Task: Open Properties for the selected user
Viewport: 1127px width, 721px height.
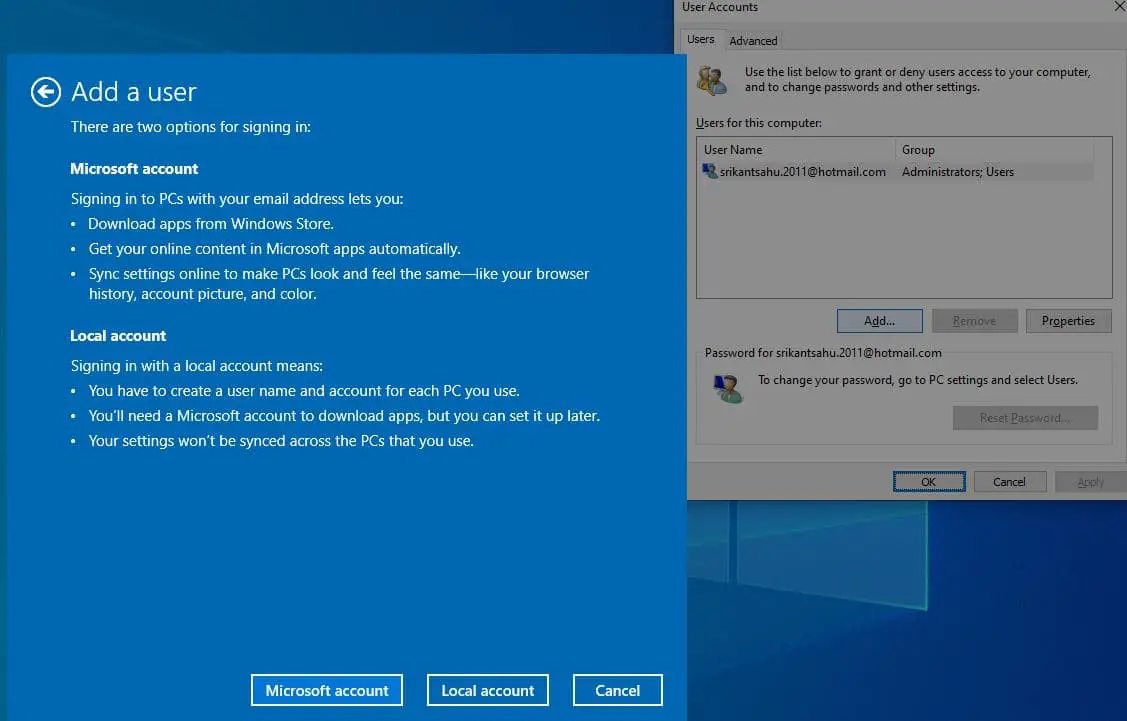Action: coord(1068,321)
